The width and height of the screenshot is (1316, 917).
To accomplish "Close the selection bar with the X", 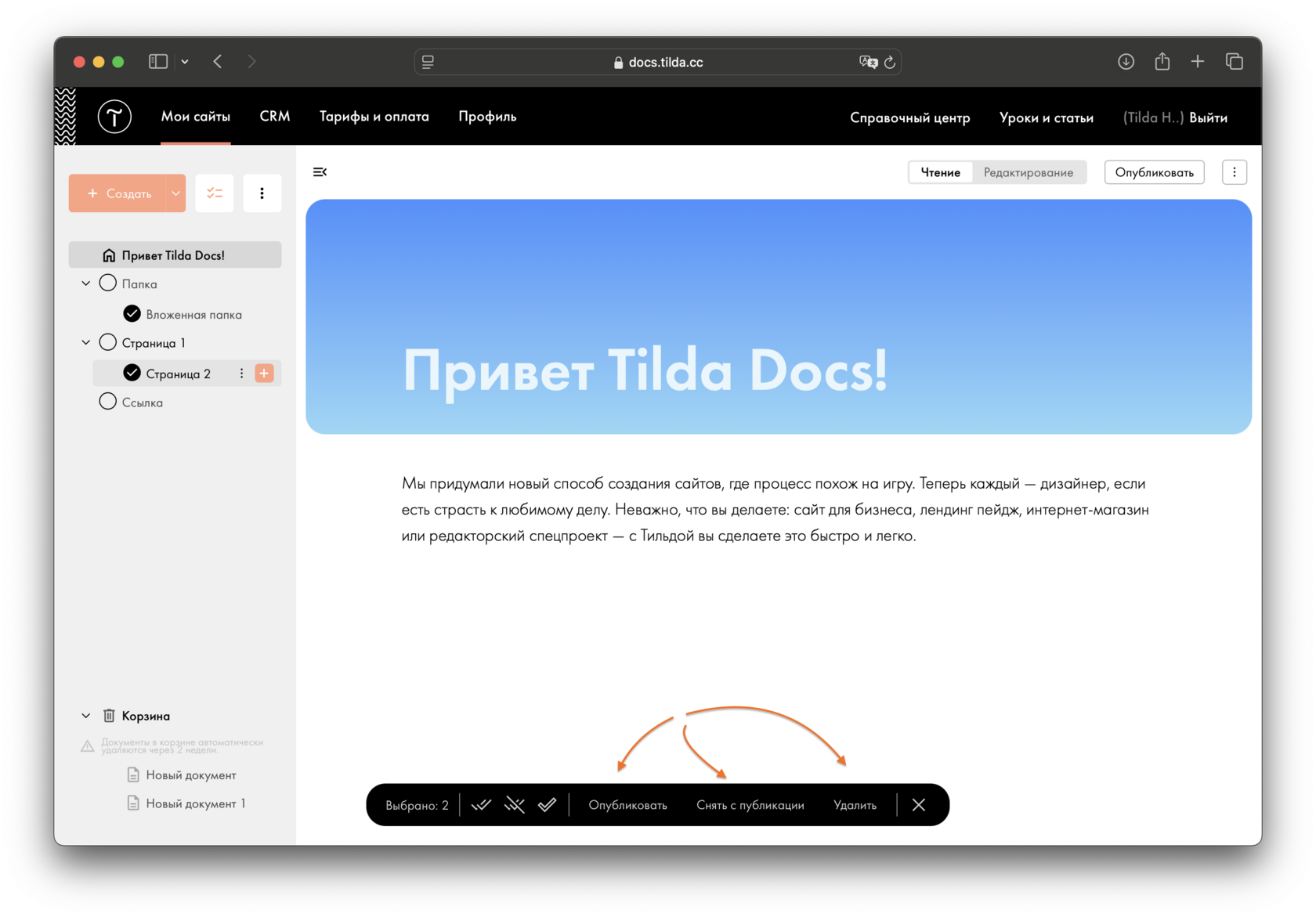I will [919, 805].
